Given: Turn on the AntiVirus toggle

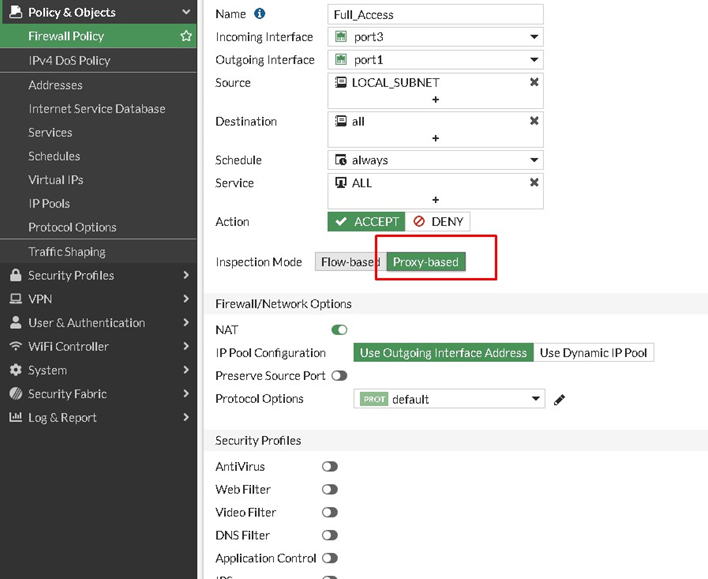Looking at the screenshot, I should click(x=330, y=467).
